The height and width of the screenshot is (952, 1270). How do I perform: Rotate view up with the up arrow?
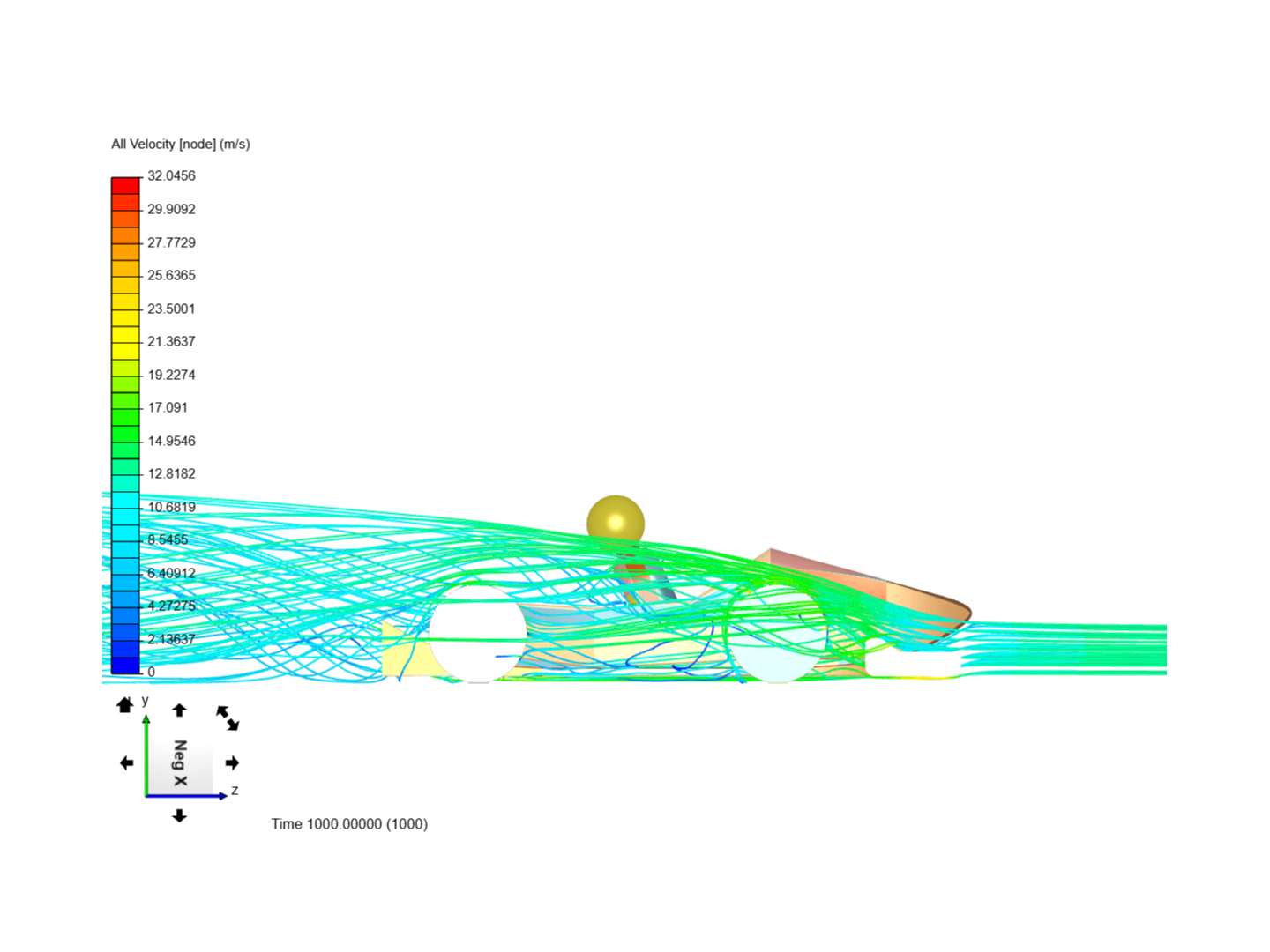[179, 710]
